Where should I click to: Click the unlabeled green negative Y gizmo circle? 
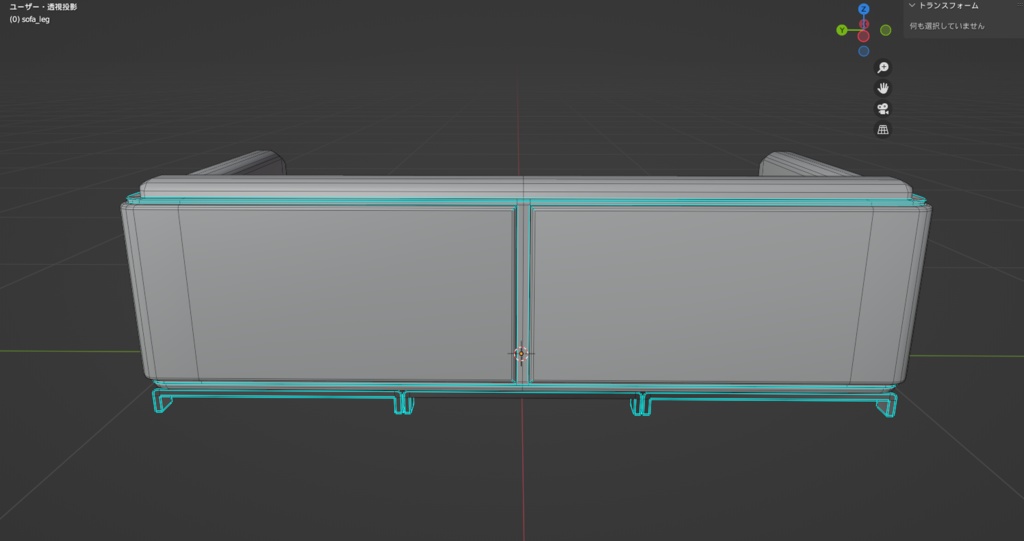886,30
